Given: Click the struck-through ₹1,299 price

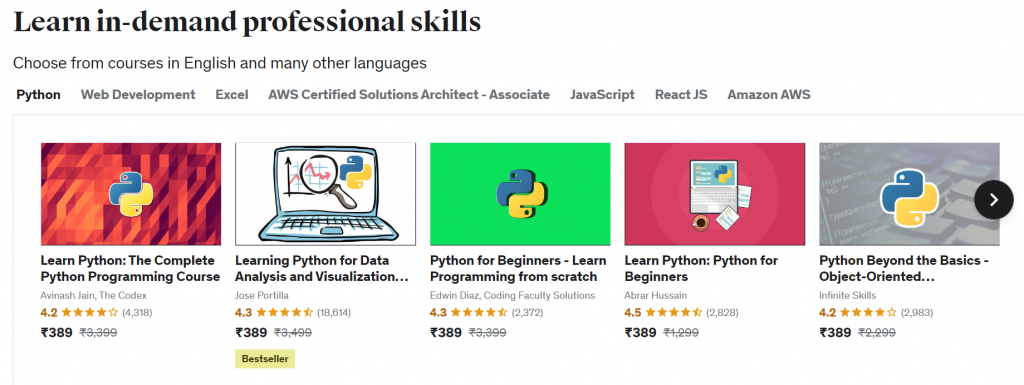Looking at the screenshot, I should pyautogui.click(x=681, y=333).
